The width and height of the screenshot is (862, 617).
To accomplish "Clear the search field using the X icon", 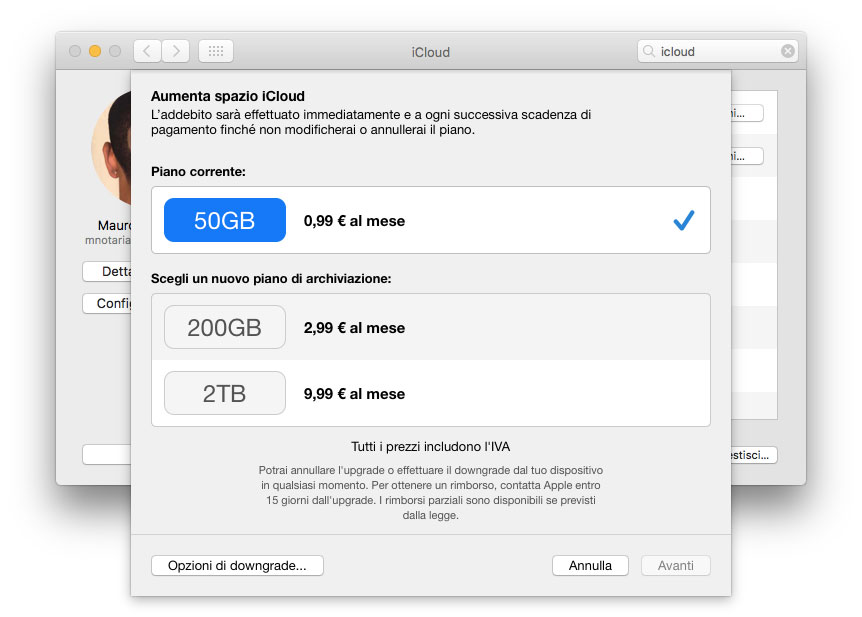I will (787, 50).
